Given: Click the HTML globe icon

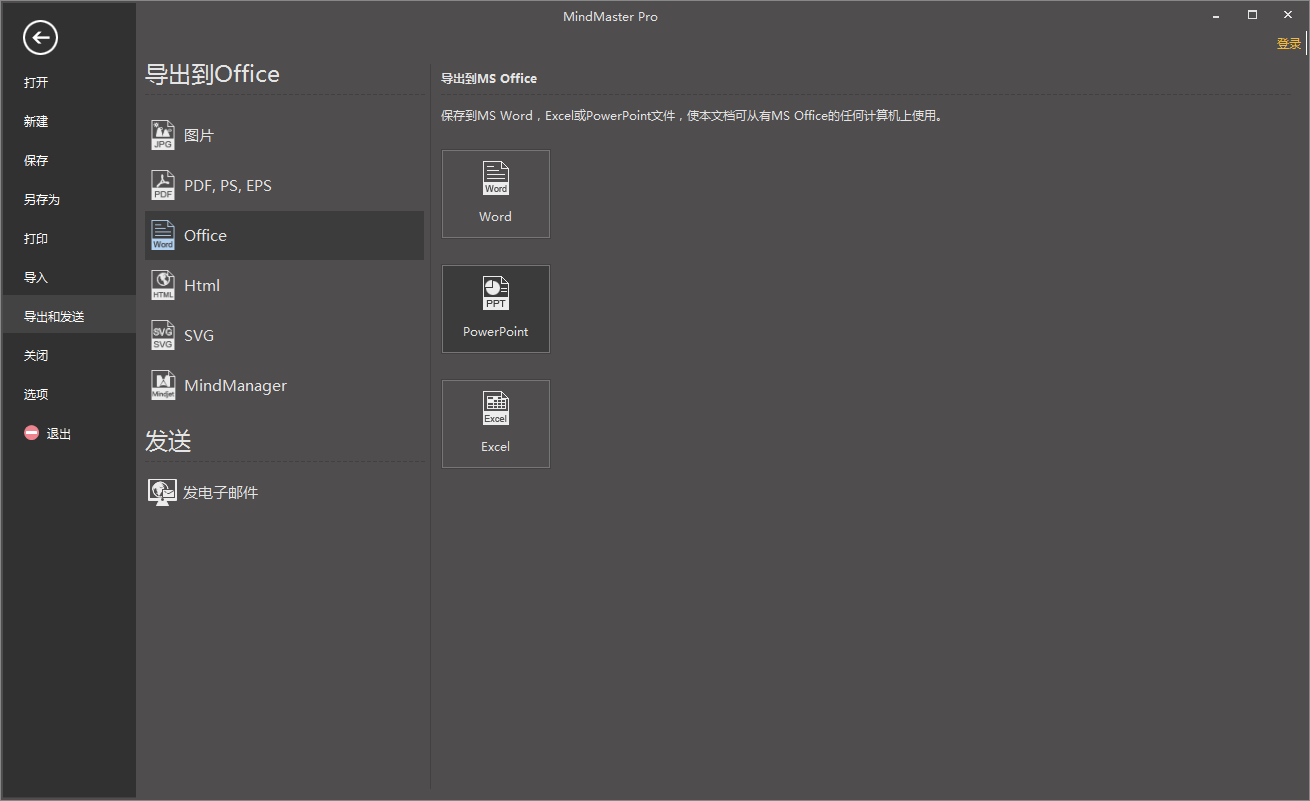Looking at the screenshot, I should point(162,285).
